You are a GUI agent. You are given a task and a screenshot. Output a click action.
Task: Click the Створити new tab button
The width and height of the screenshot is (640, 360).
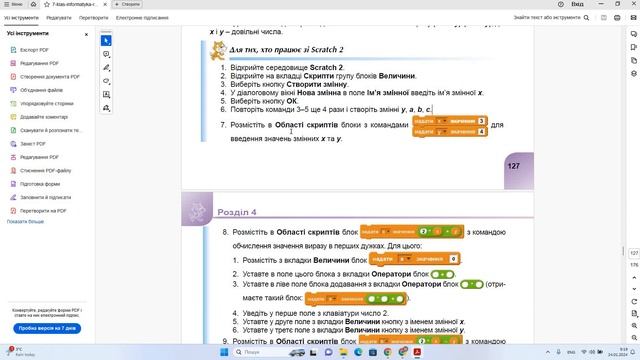127,4
